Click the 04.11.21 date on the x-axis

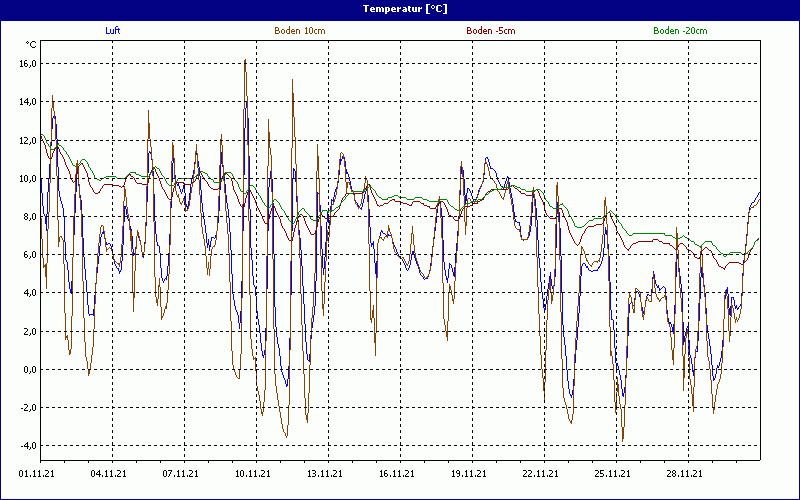pos(108,474)
